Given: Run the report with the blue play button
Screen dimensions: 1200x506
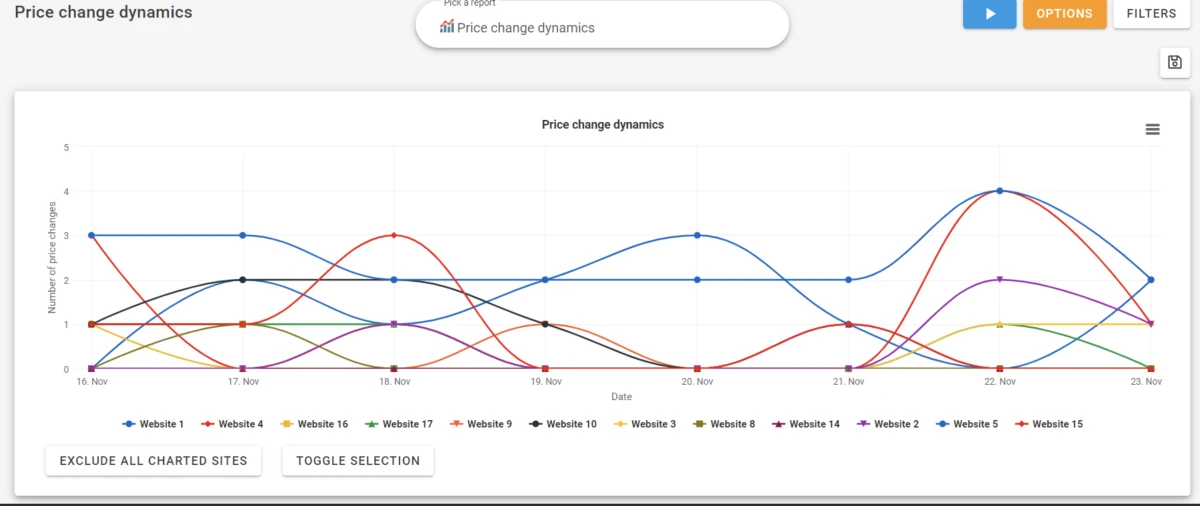Looking at the screenshot, I should (x=990, y=14).
